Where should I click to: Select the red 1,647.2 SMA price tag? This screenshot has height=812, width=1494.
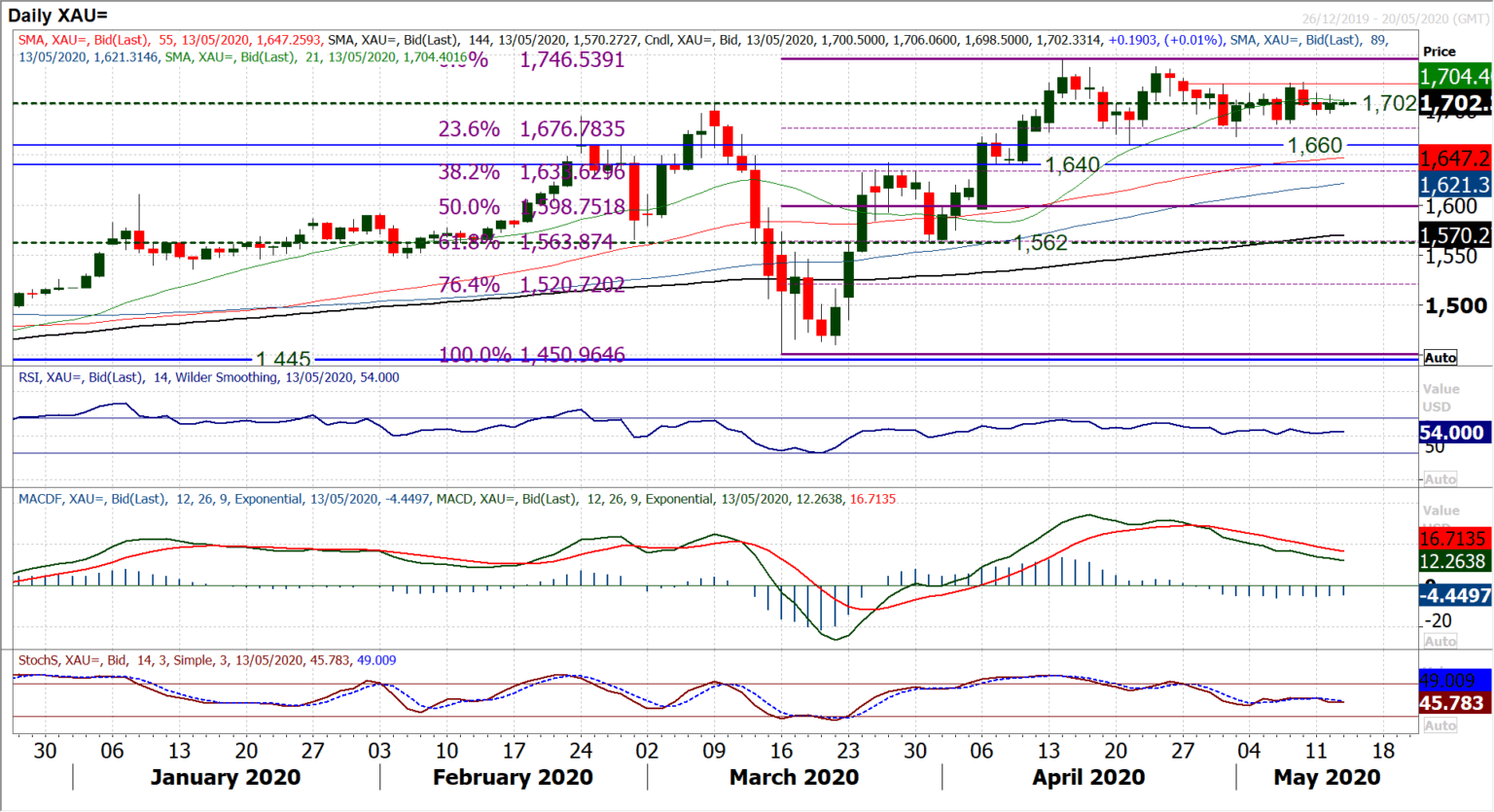(x=1454, y=159)
